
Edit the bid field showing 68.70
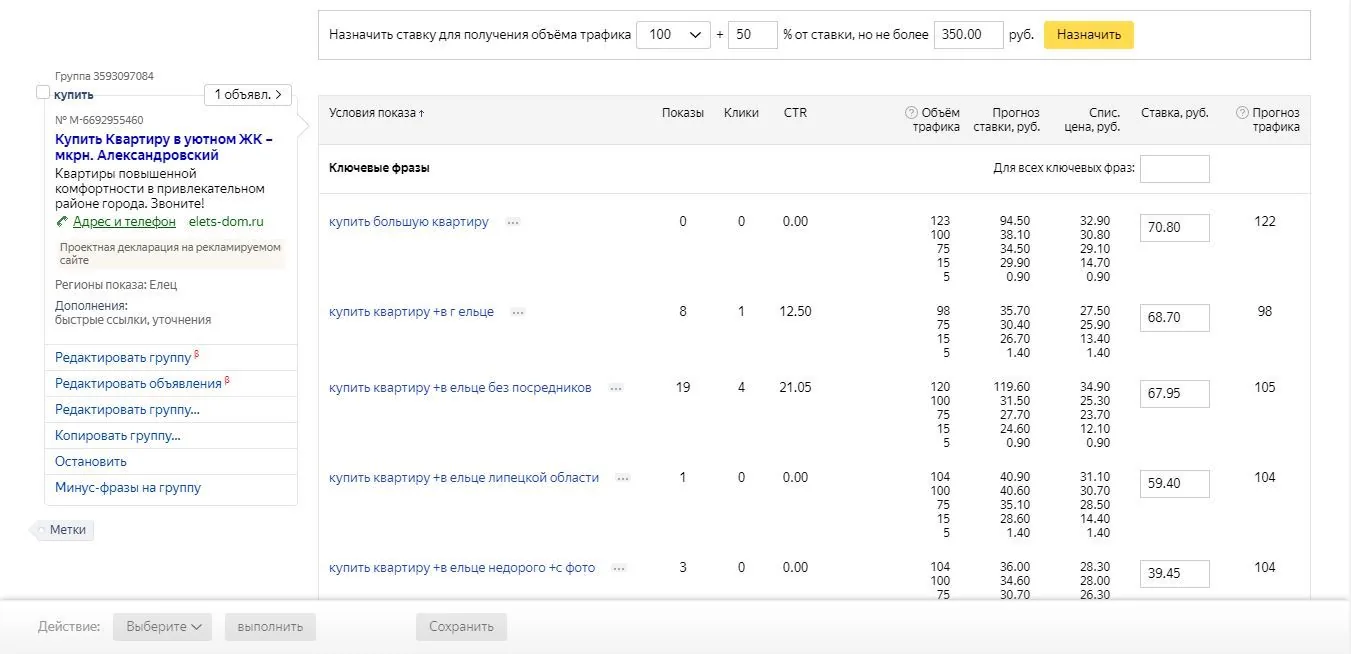coord(1174,317)
